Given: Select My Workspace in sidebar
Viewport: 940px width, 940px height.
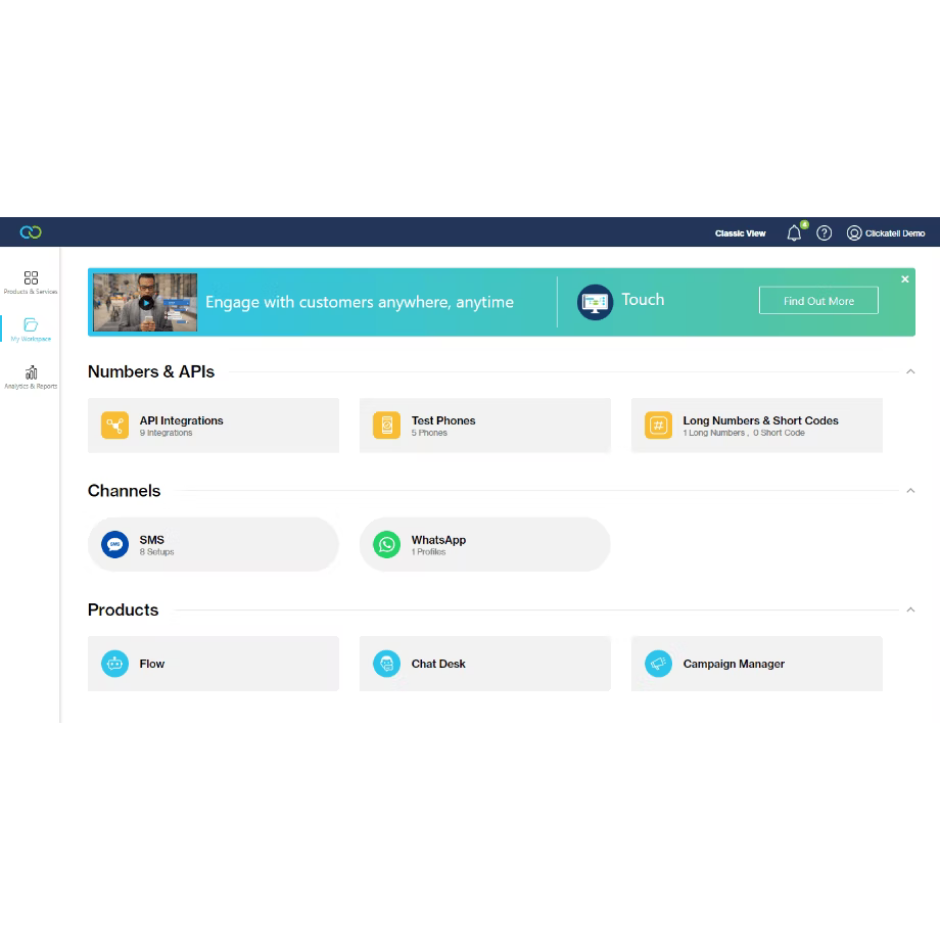Looking at the screenshot, I should 31,330.
